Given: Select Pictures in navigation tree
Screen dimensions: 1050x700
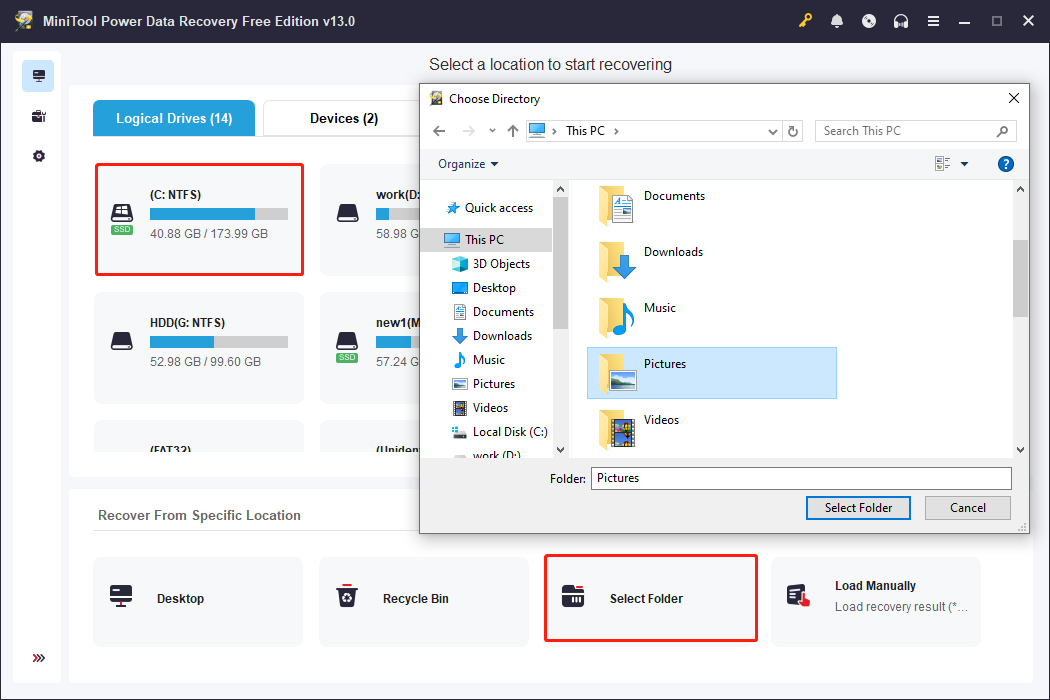Looking at the screenshot, I should coord(485,384).
